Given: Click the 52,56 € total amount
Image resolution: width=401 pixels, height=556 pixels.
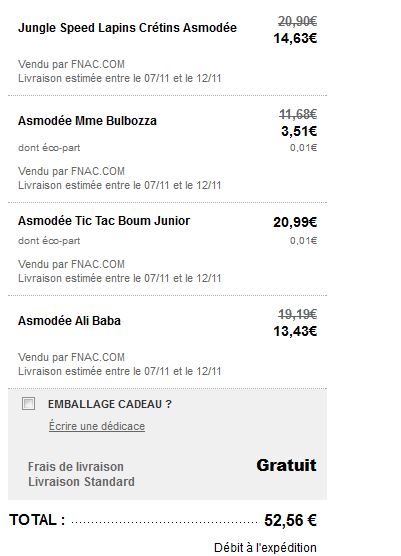Looking at the screenshot, I should pyautogui.click(x=290, y=520).
